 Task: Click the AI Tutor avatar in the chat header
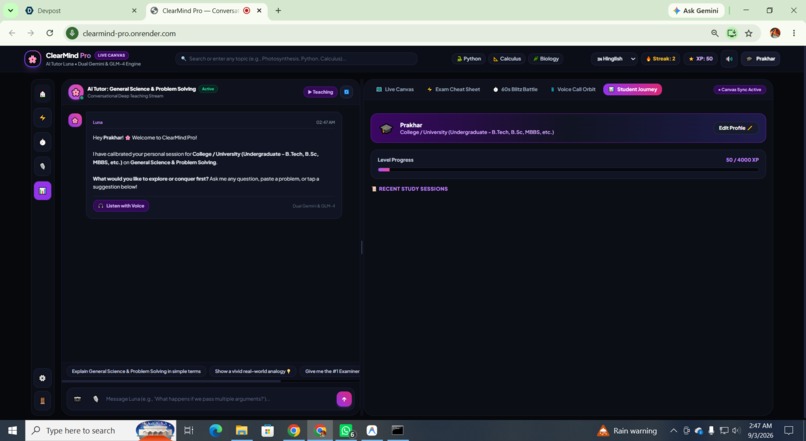(76, 92)
